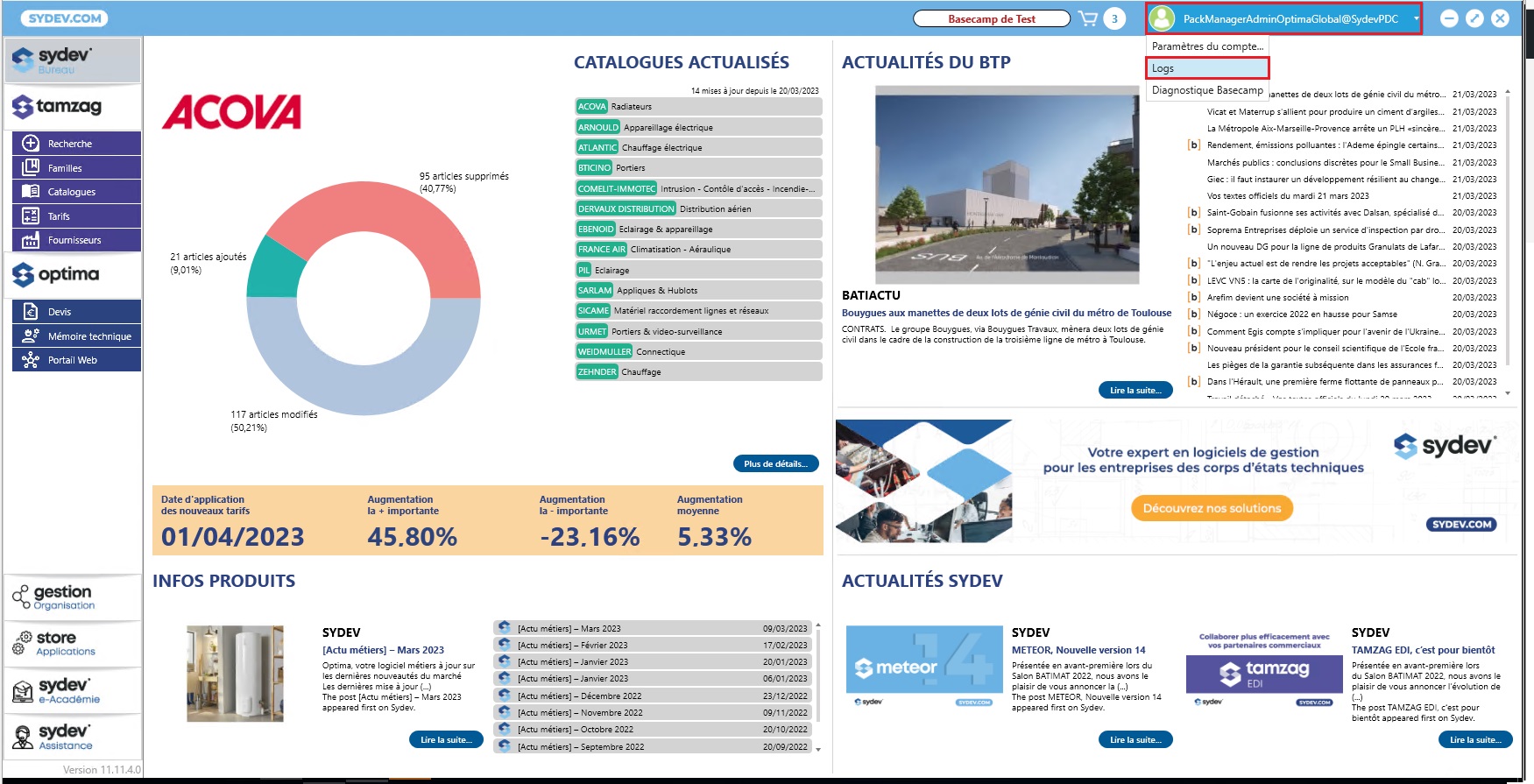Image resolution: width=1534 pixels, height=784 pixels.
Task: Click the blue modifiés donut segment
Action: coord(364,381)
